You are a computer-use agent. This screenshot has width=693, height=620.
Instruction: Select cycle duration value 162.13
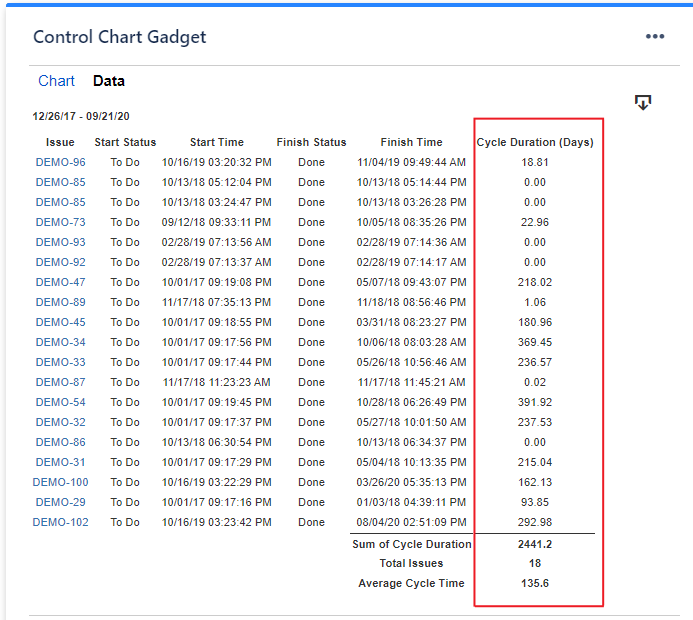535,482
